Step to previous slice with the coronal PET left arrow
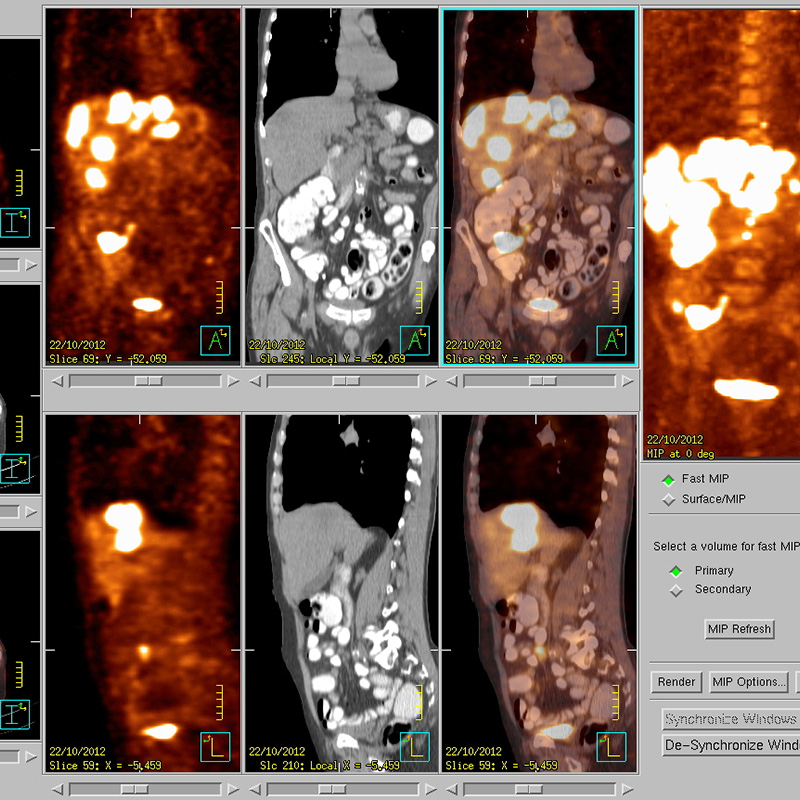This screenshot has width=800, height=800. pos(57,381)
